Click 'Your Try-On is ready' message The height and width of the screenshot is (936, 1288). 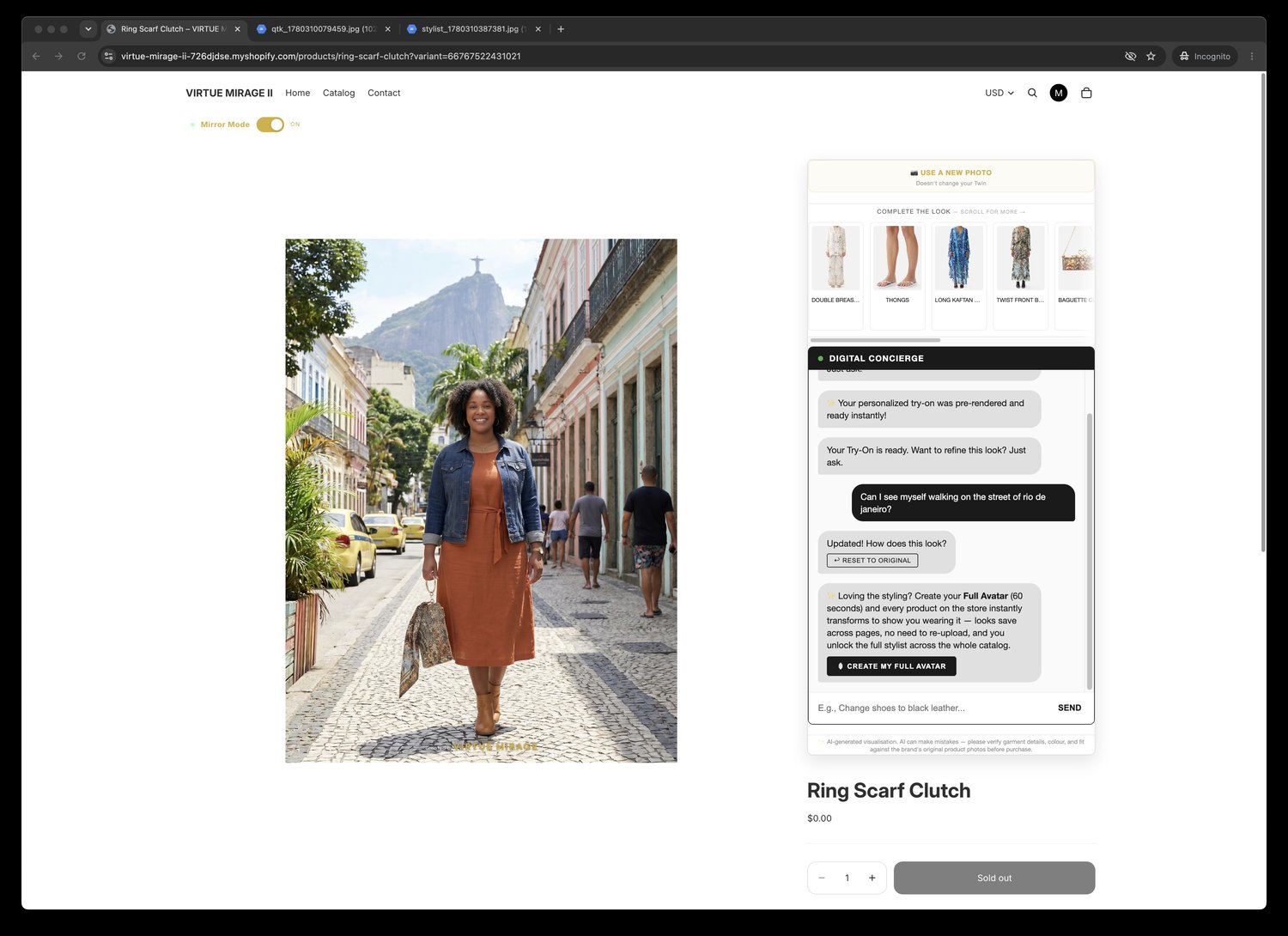pos(929,456)
